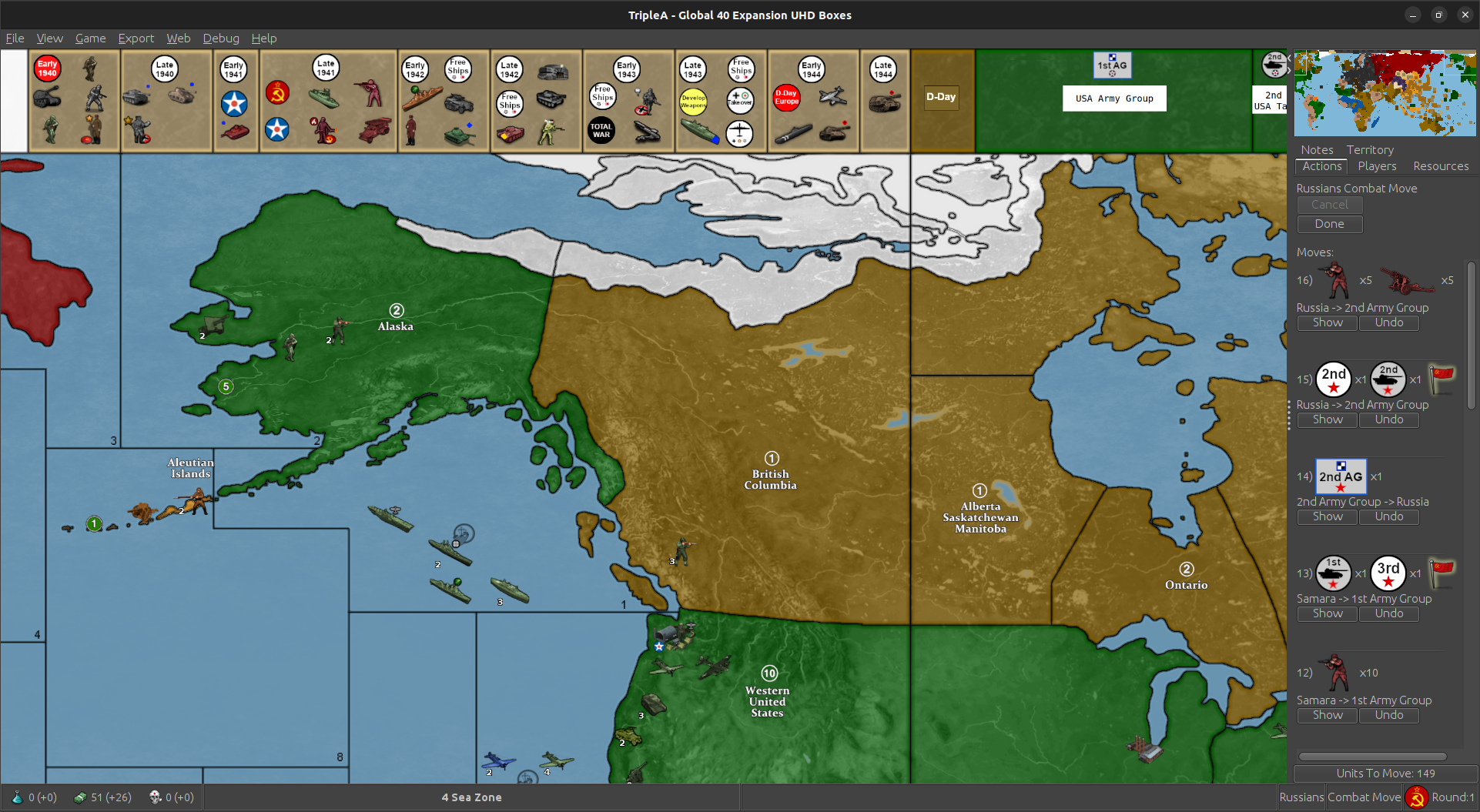The height and width of the screenshot is (812, 1480).
Task: Click the British Columbia territory label
Action: pyautogui.click(x=770, y=480)
